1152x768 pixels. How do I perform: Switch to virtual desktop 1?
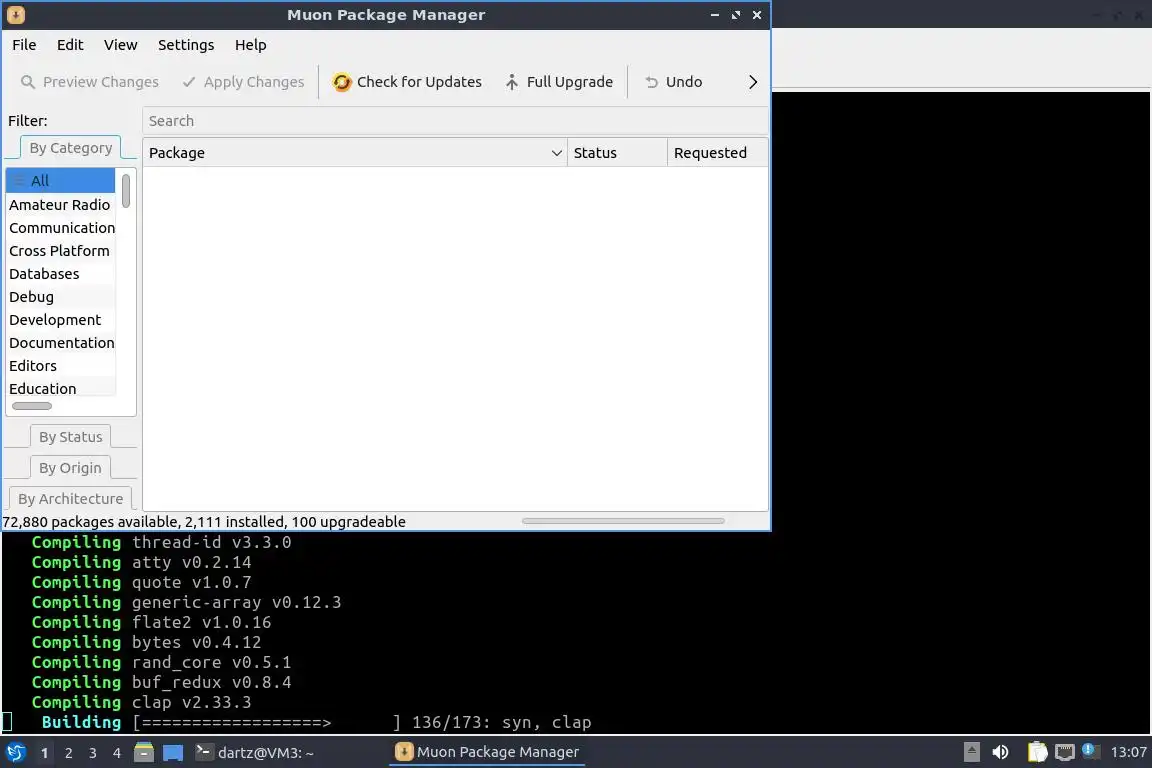point(45,753)
